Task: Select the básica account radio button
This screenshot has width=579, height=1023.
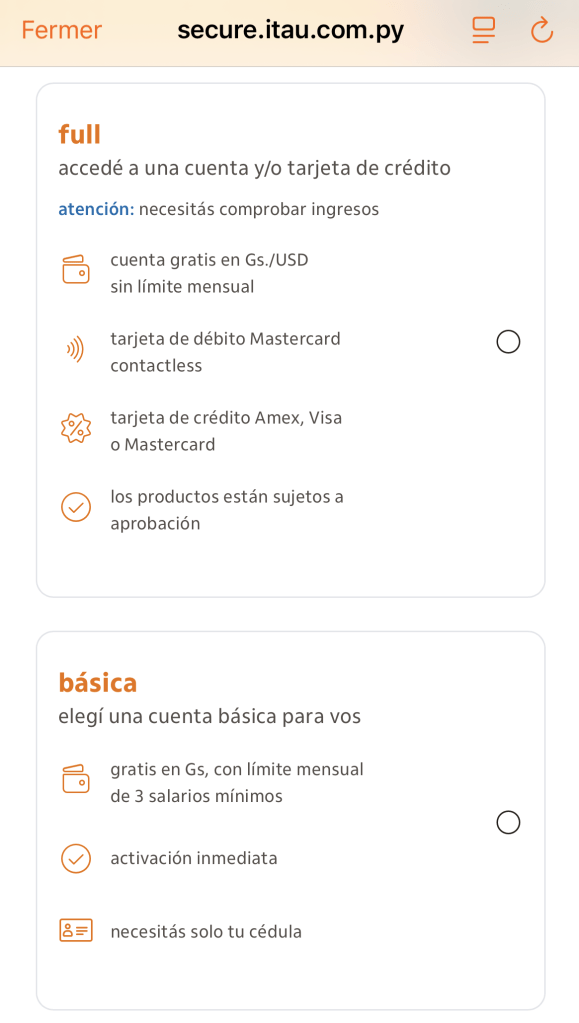Action: click(508, 821)
